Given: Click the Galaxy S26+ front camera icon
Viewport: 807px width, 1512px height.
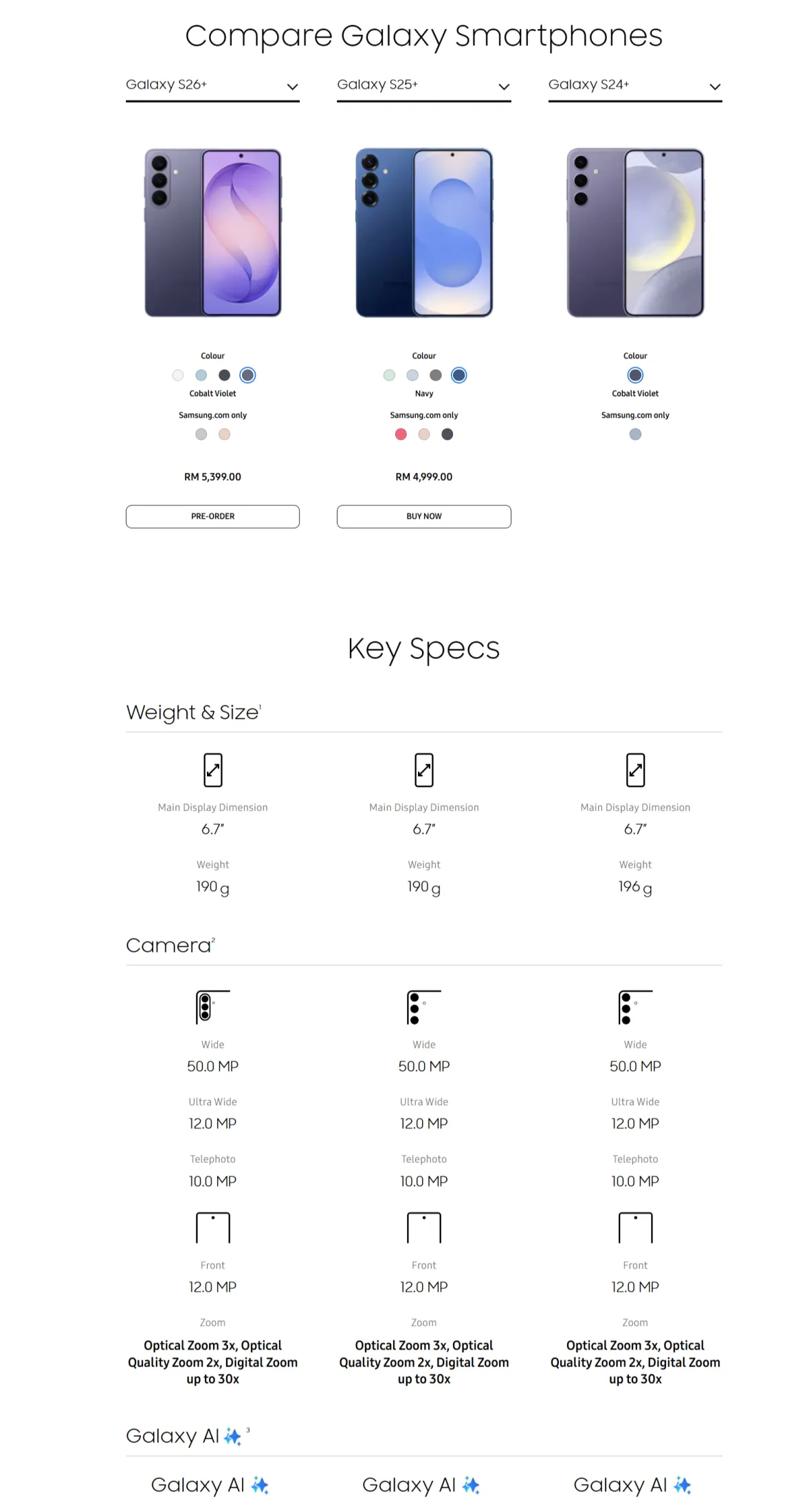Looking at the screenshot, I should (212, 1227).
